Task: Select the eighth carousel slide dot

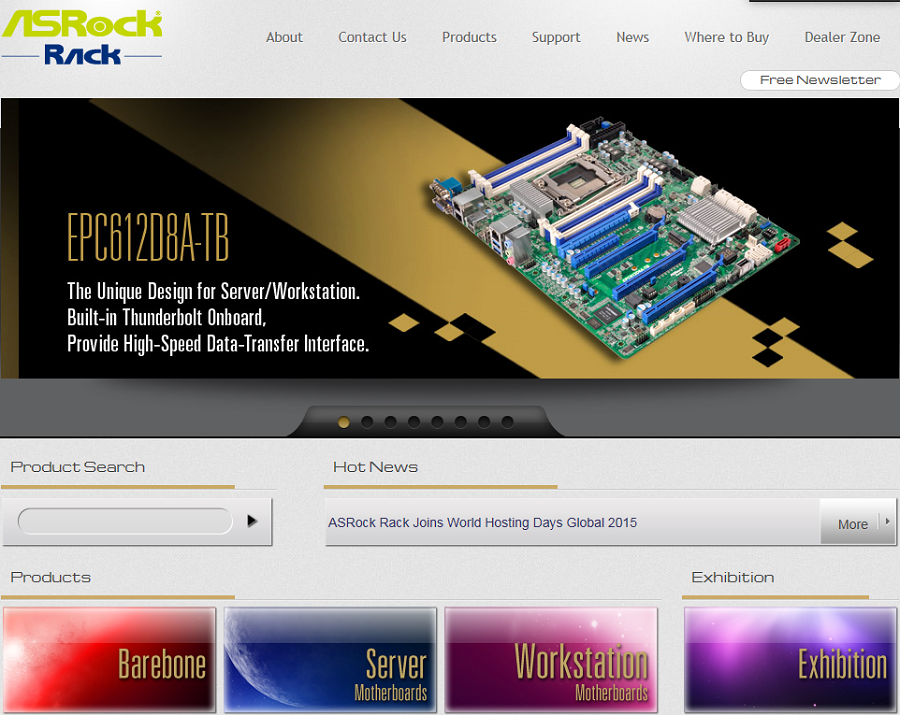Action: pyautogui.click(x=507, y=422)
